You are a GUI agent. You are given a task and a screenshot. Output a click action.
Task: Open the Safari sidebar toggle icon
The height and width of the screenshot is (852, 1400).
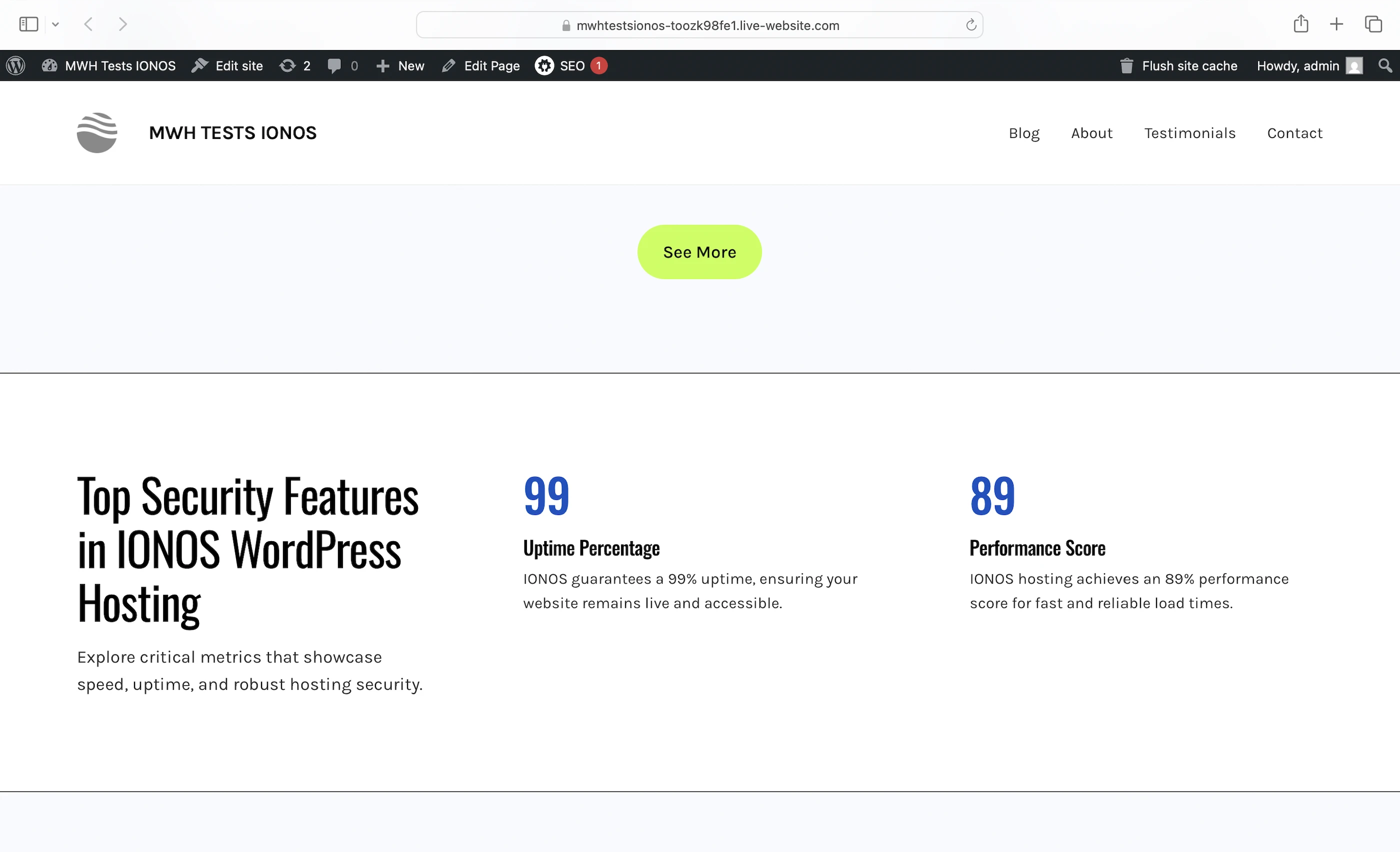(28, 24)
